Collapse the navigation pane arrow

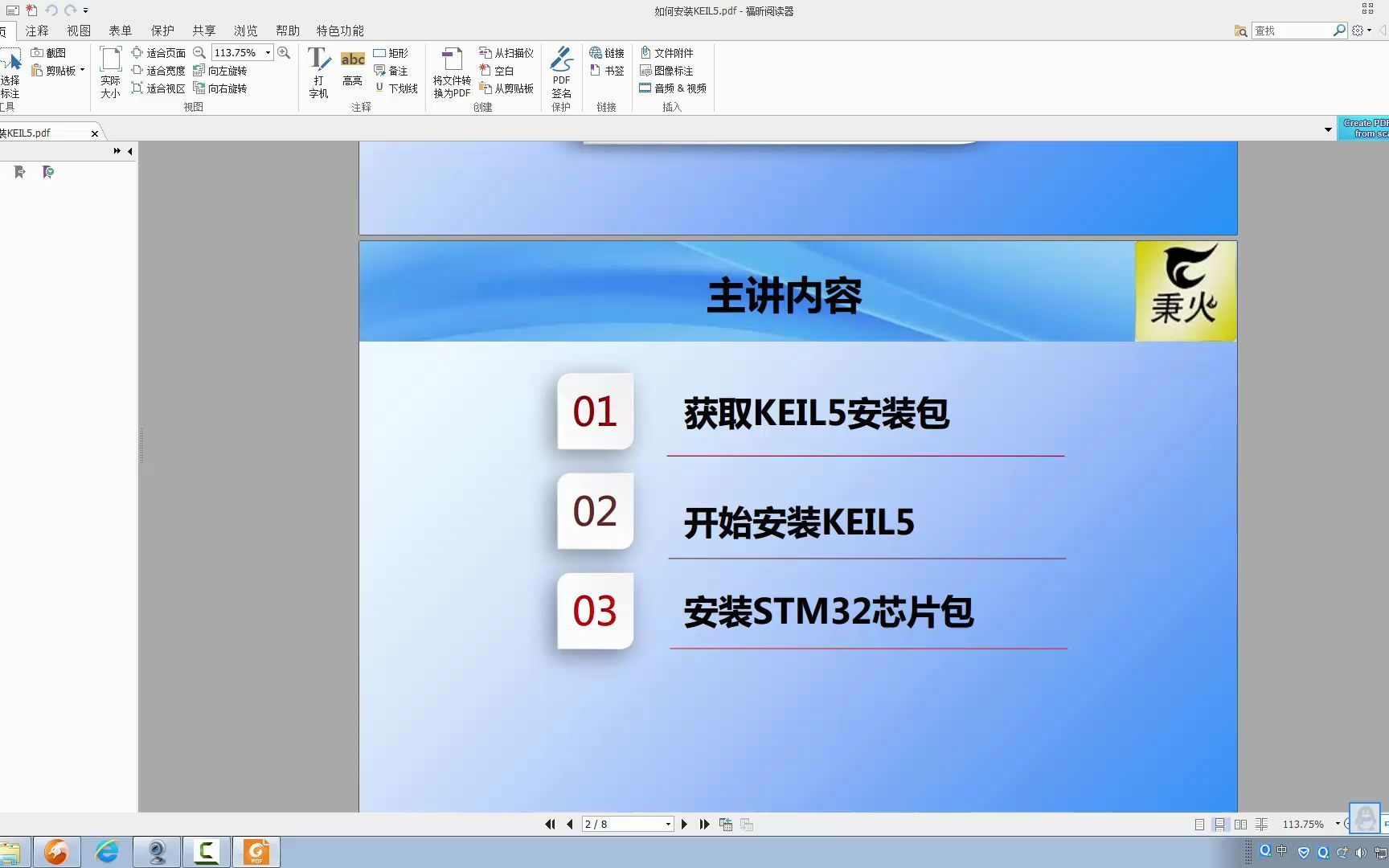point(129,150)
